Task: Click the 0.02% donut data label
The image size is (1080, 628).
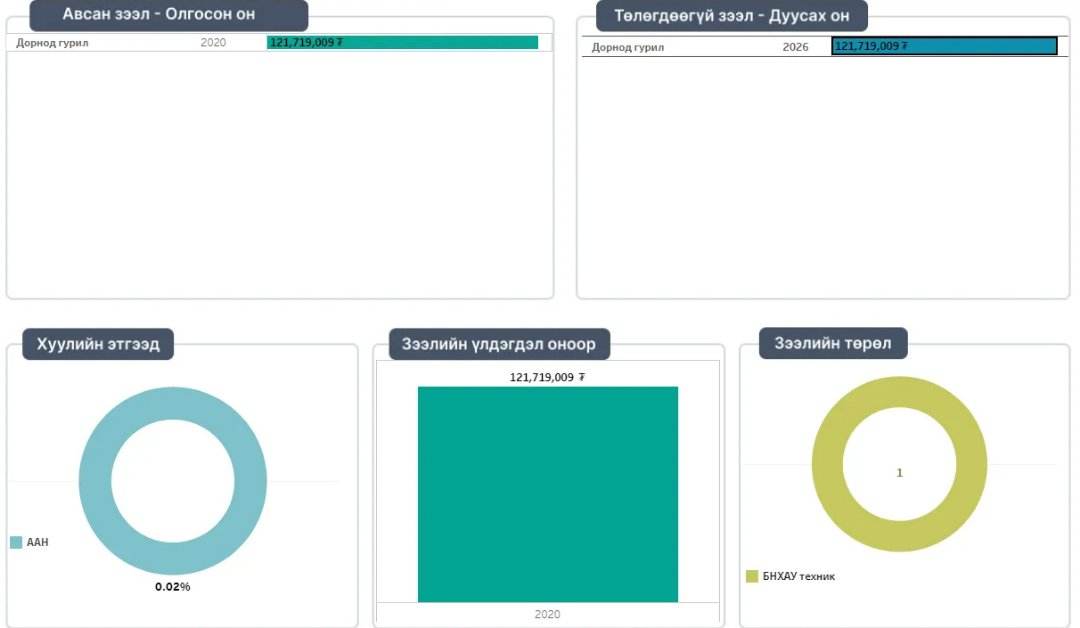Action: coord(172,586)
